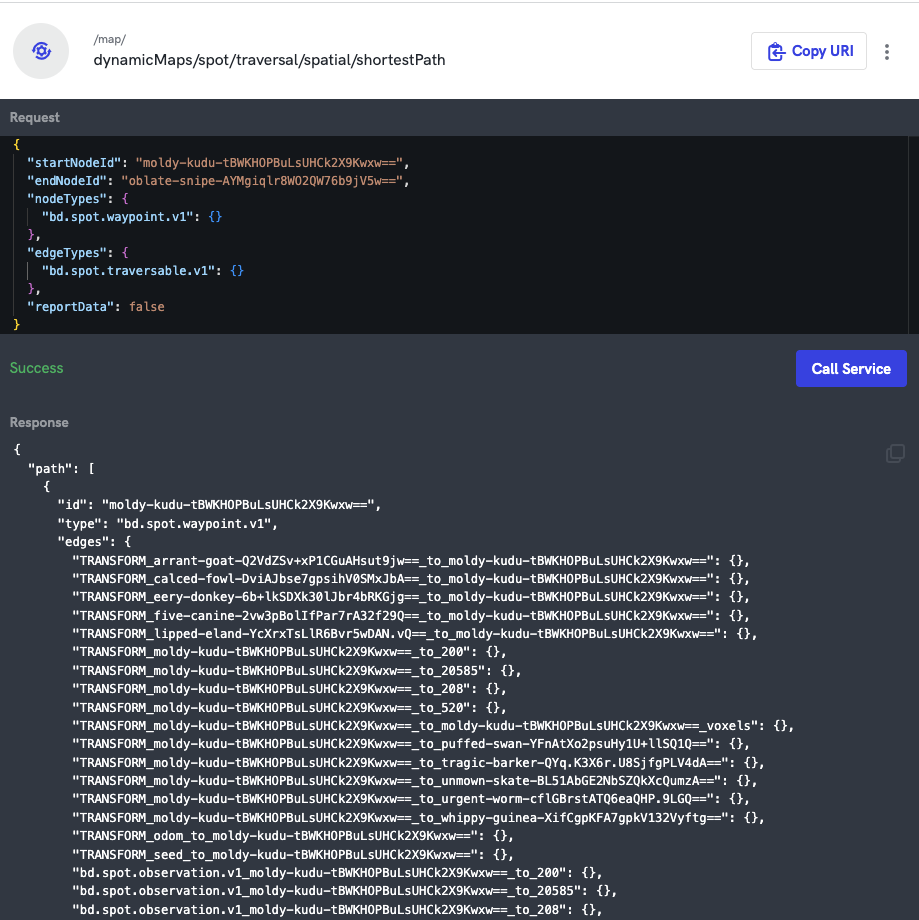The image size is (919, 920).
Task: Click the Request section header
Action: (35, 117)
